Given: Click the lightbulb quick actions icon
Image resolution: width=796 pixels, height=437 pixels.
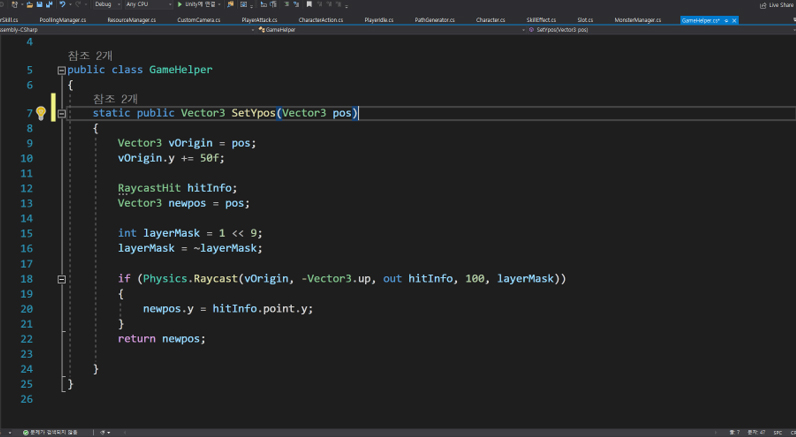Looking at the screenshot, I should tap(41, 113).
